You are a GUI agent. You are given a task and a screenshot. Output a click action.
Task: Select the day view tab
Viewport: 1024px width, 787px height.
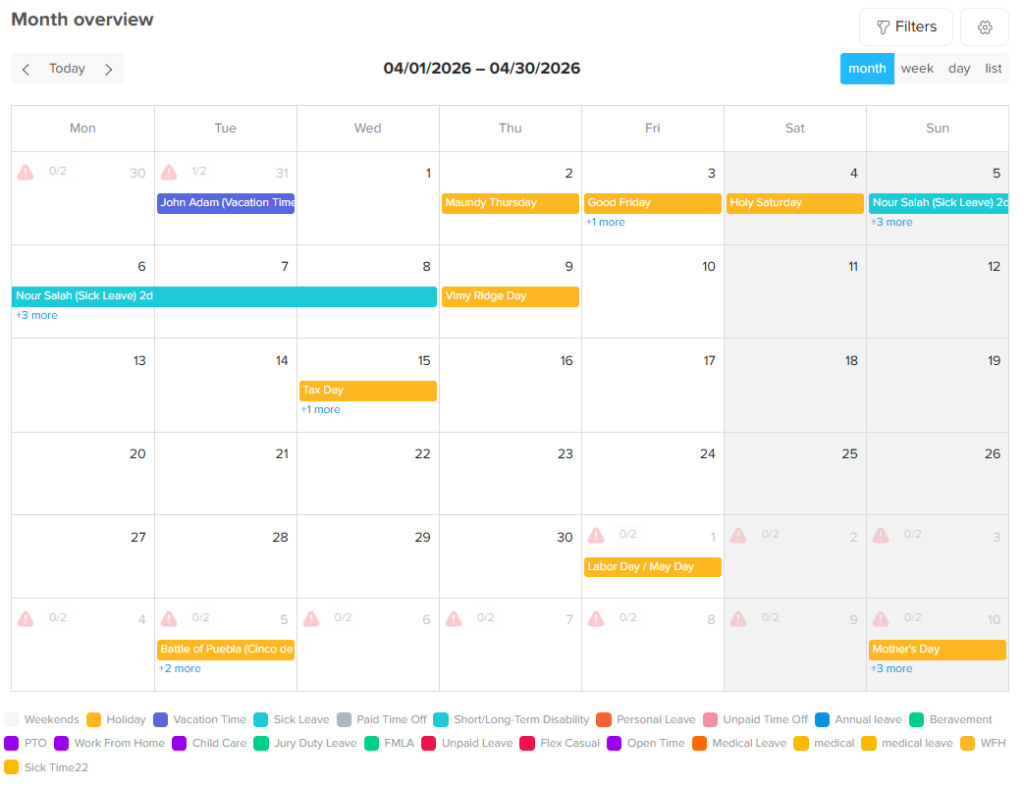[959, 69]
